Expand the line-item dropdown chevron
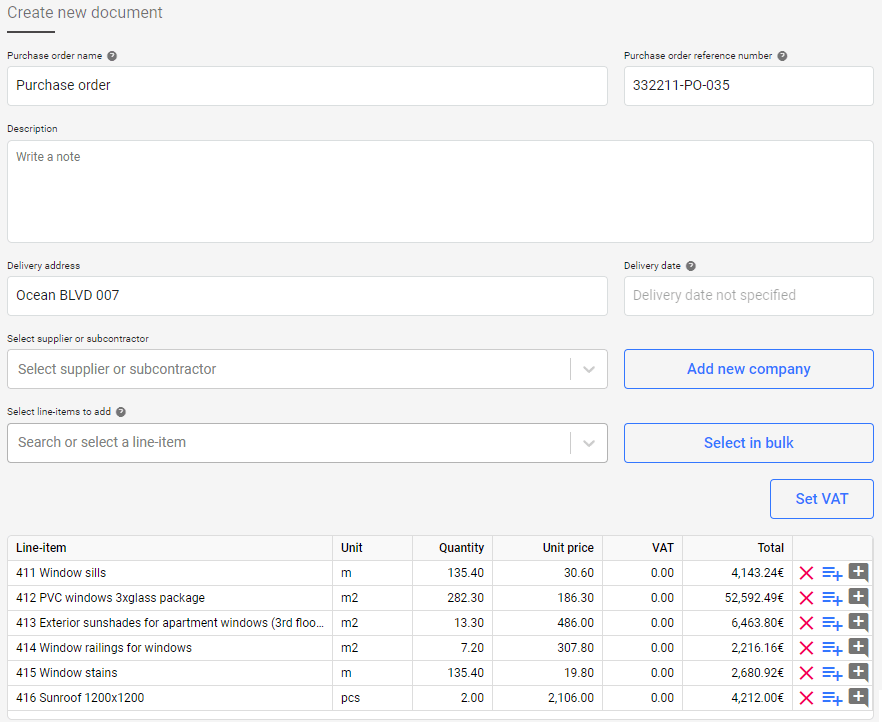The height and width of the screenshot is (722, 882). [x=589, y=443]
